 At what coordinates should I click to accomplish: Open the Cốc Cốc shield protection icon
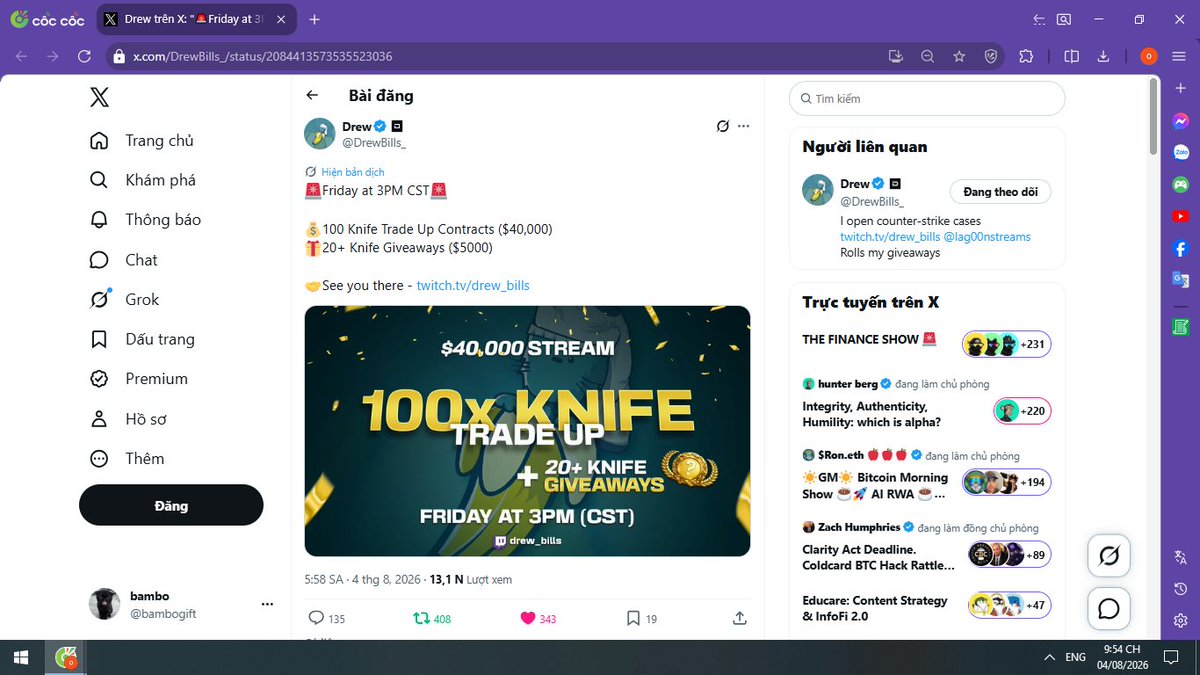990,57
